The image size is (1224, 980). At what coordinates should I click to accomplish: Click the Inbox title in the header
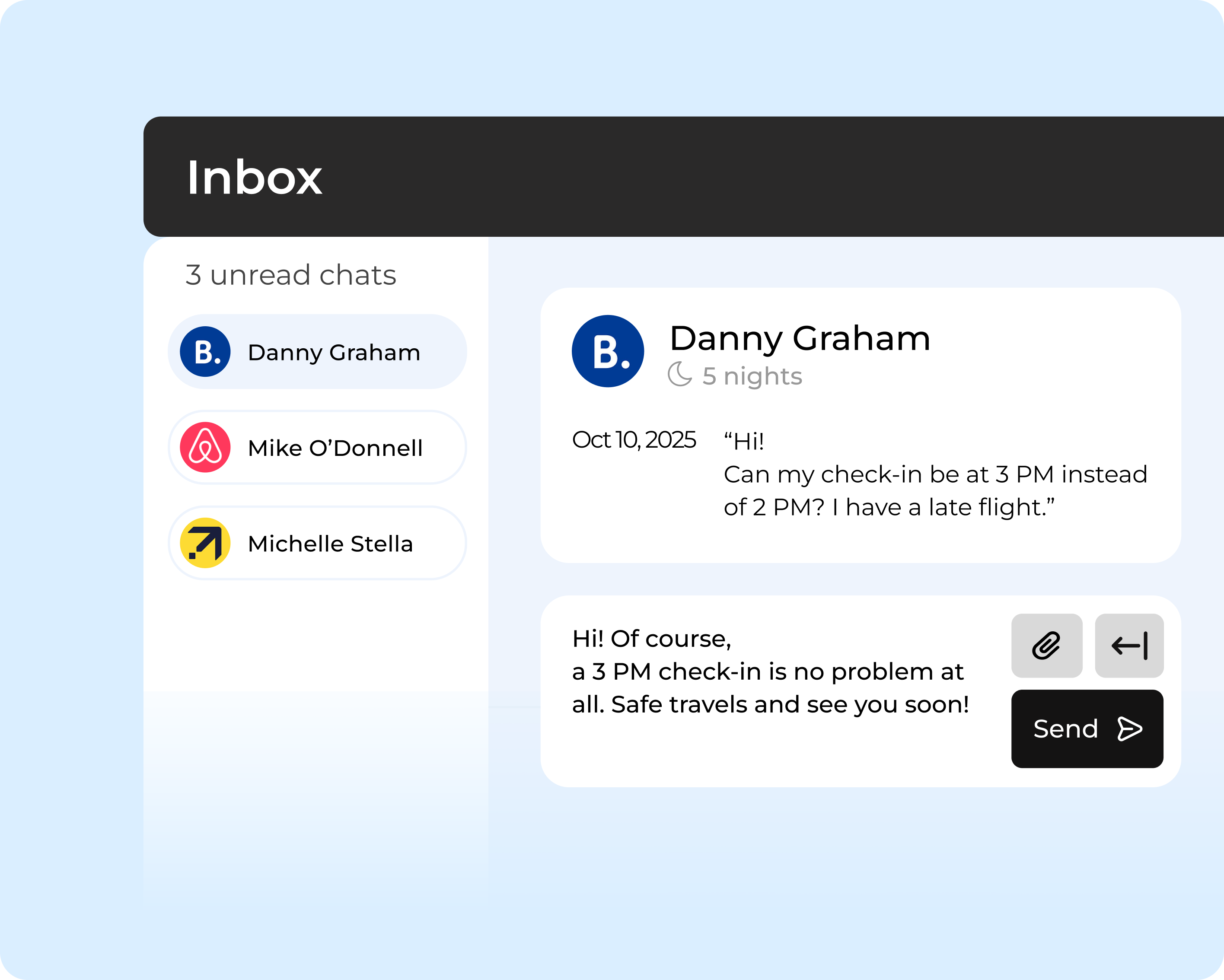(x=254, y=178)
